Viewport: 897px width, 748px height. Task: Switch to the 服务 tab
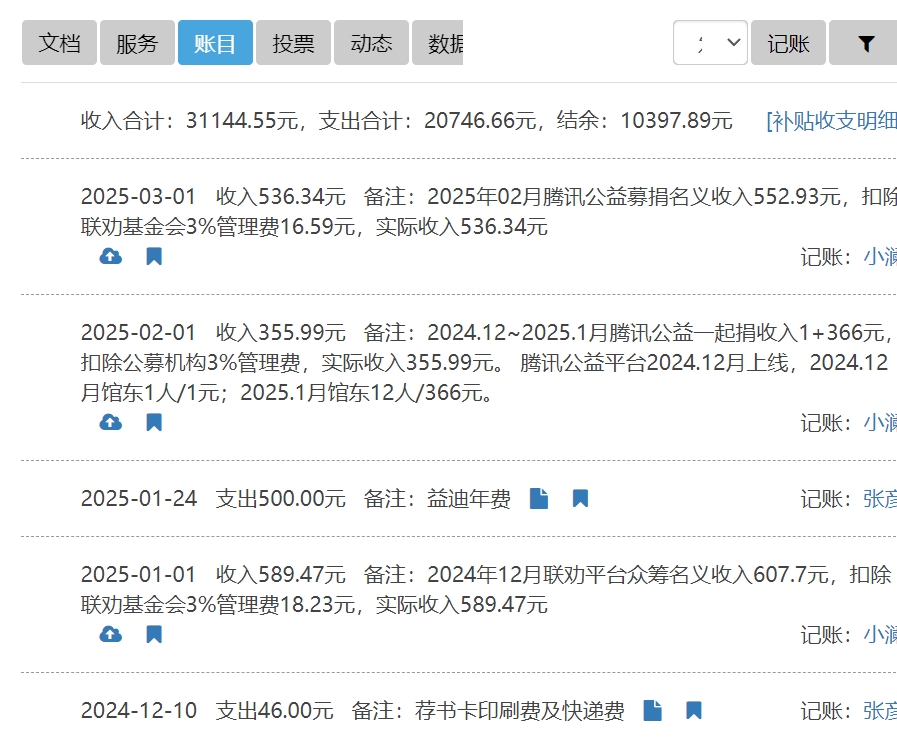(x=137, y=43)
